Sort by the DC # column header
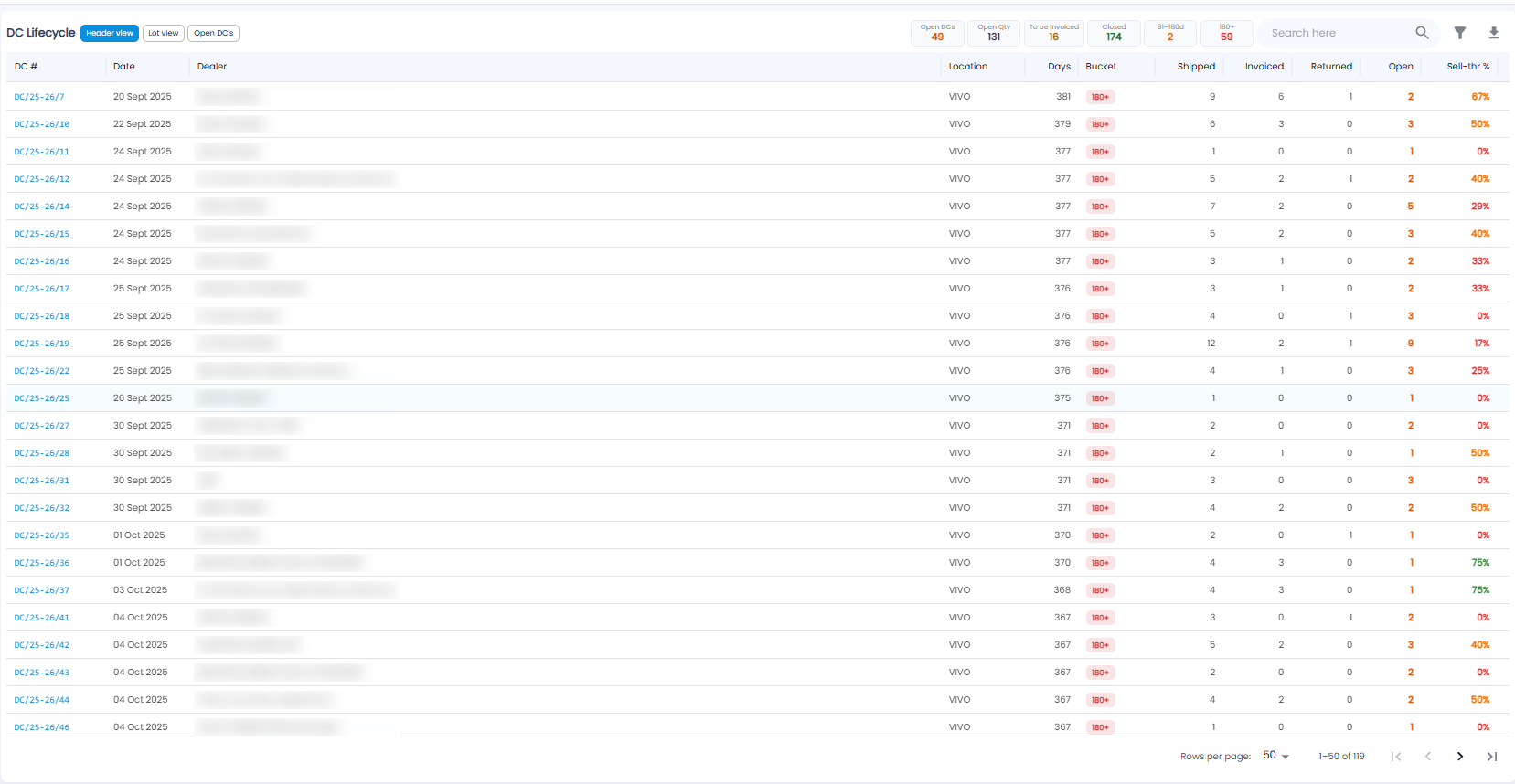This screenshot has height=784, width=1515. click(26, 67)
